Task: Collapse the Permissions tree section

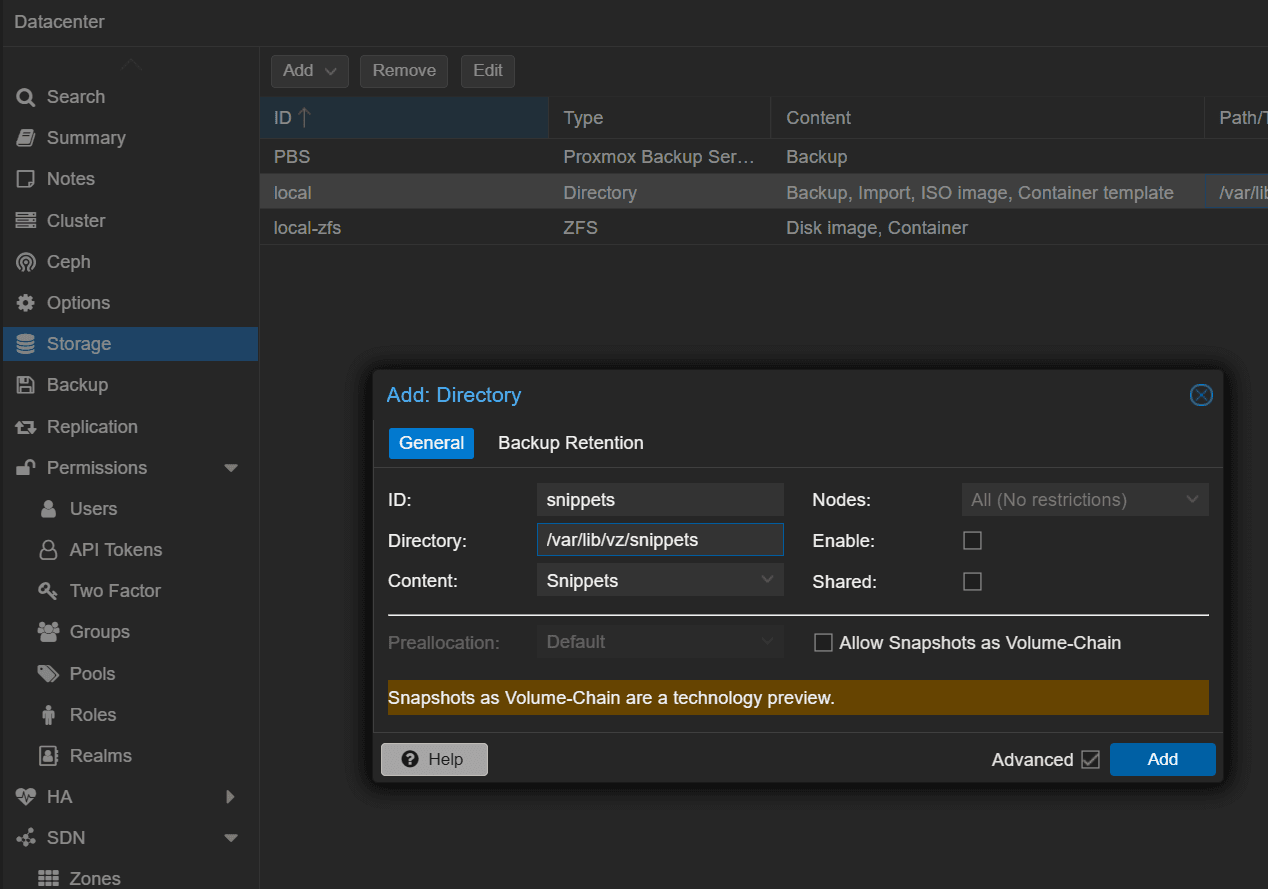Action: tap(231, 468)
